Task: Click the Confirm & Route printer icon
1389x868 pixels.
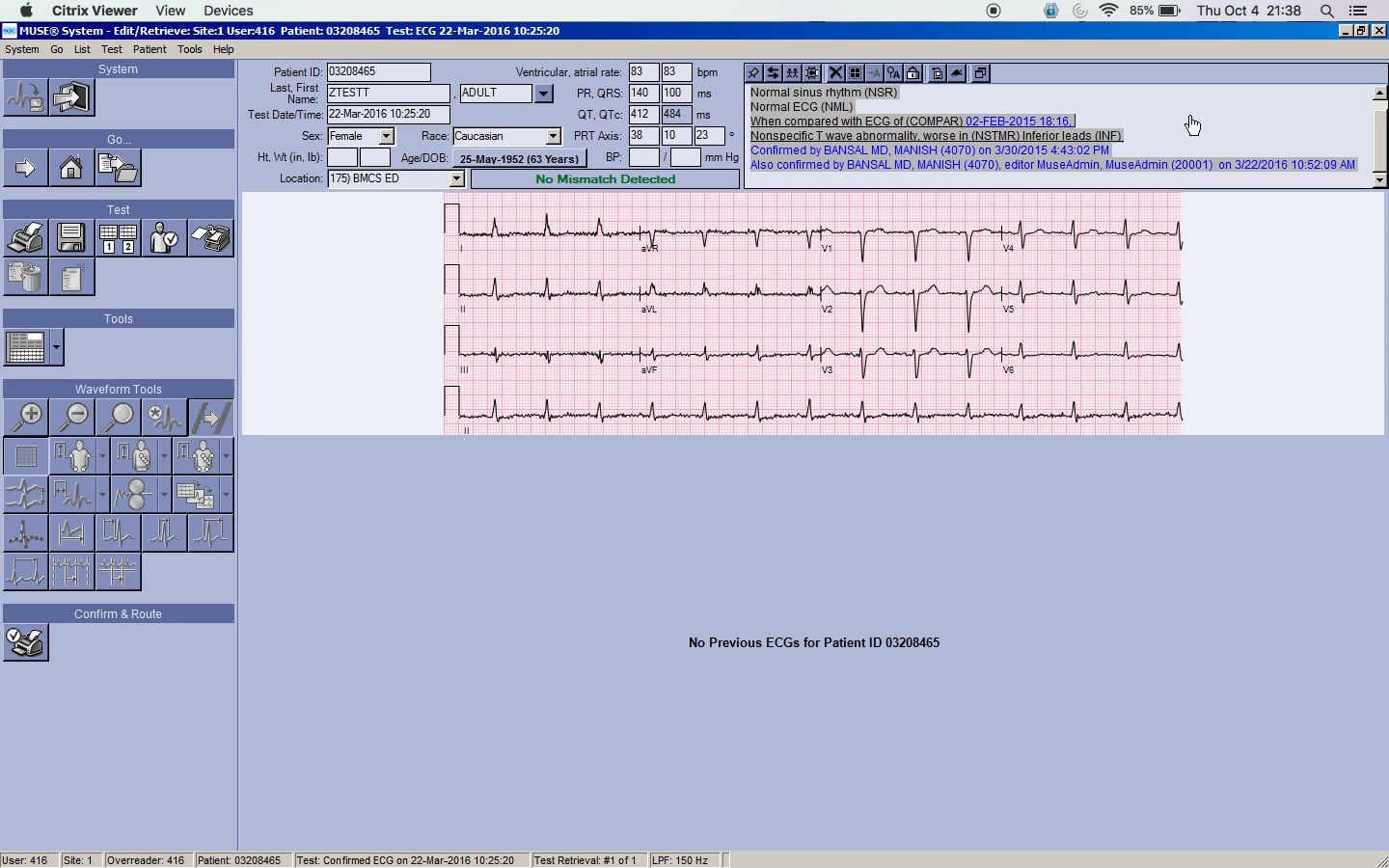Action: tap(25, 642)
